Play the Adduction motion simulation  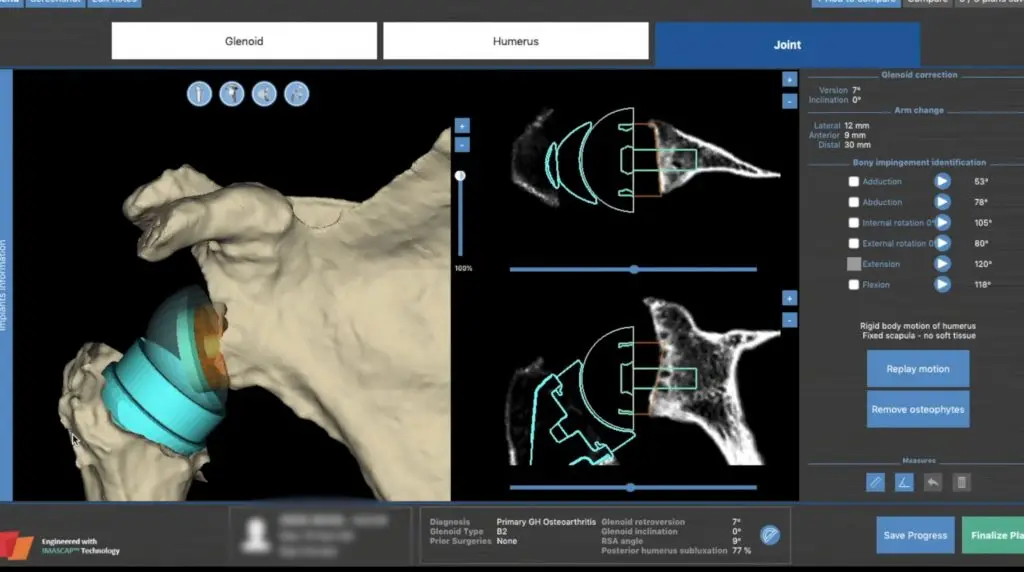click(942, 181)
